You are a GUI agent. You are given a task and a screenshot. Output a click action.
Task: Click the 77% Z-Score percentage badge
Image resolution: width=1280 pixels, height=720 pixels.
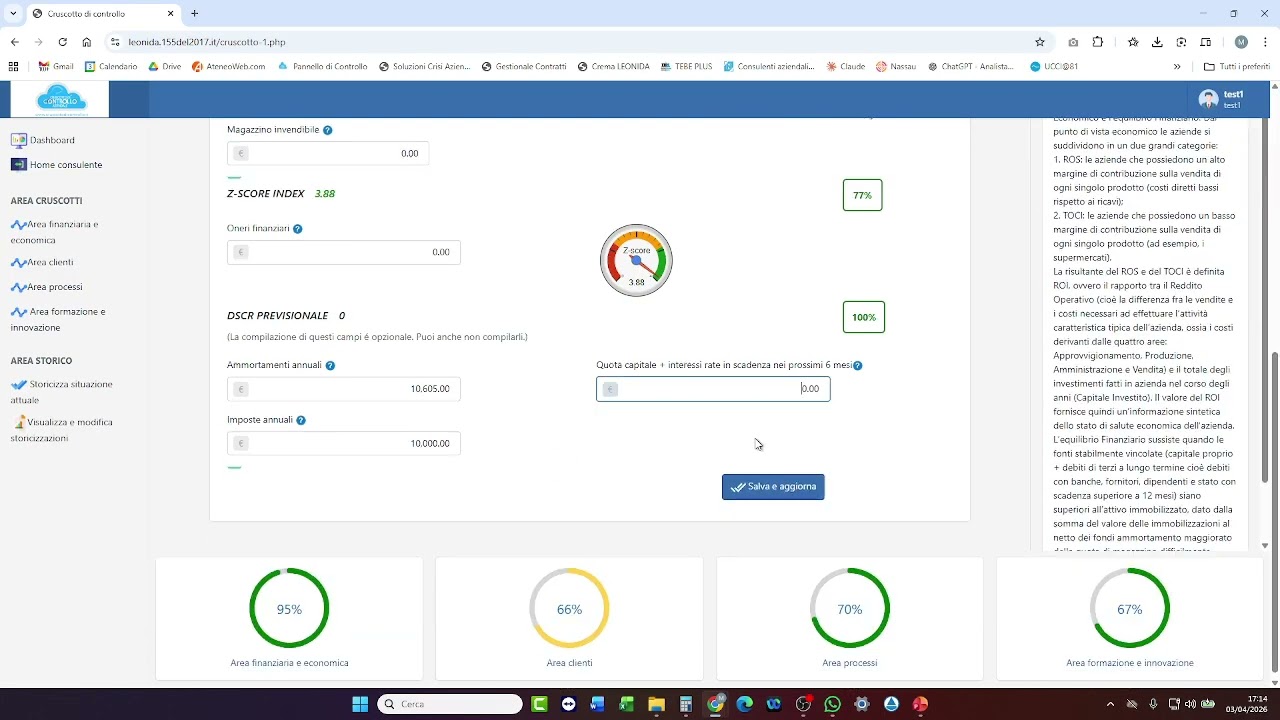coord(862,196)
